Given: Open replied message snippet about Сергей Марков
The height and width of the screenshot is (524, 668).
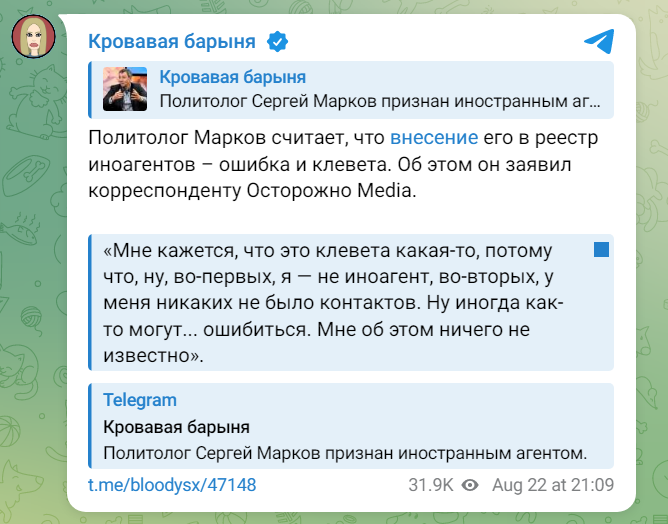Looking at the screenshot, I should [380, 100].
